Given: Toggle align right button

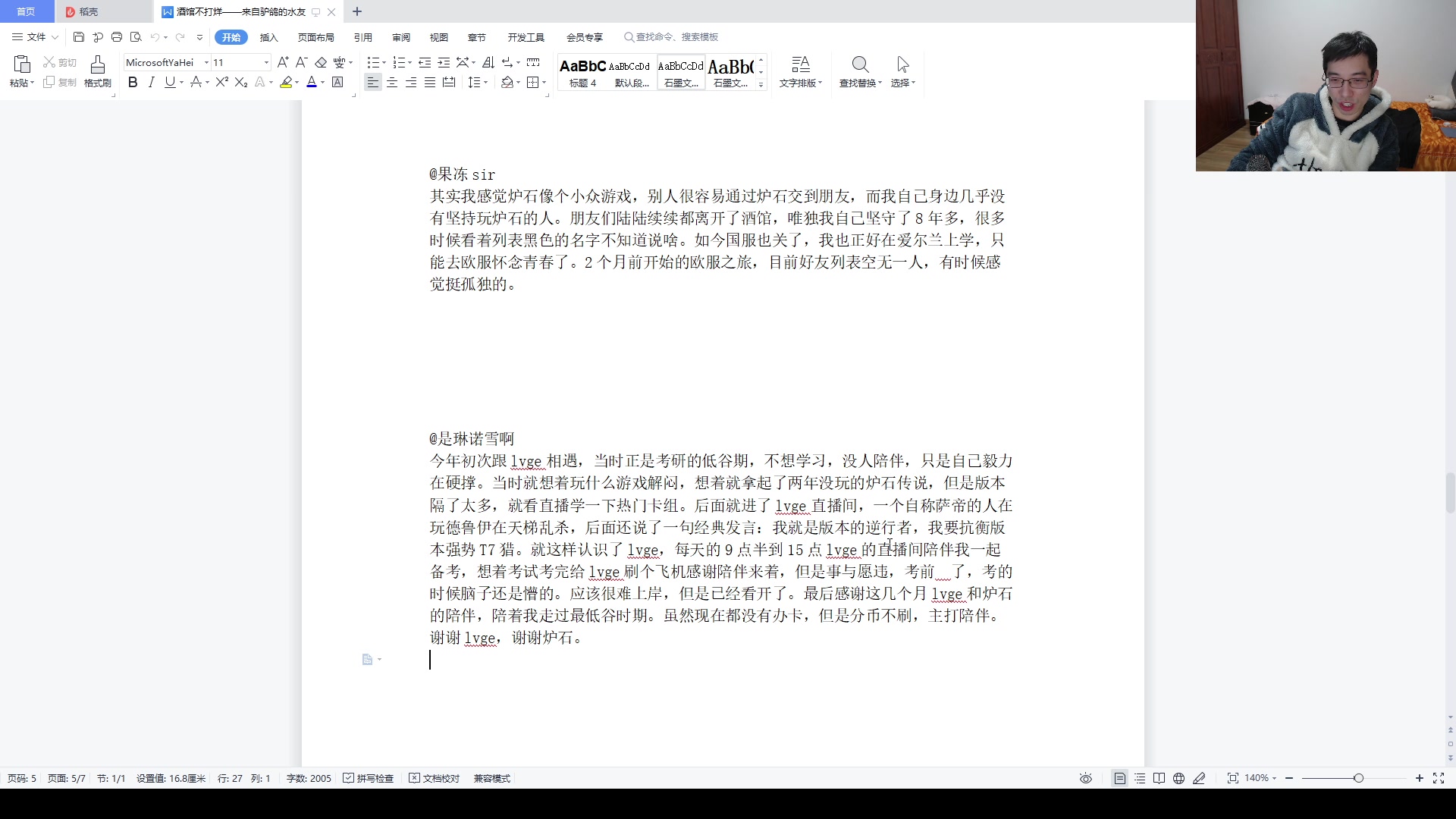Looking at the screenshot, I should [411, 82].
